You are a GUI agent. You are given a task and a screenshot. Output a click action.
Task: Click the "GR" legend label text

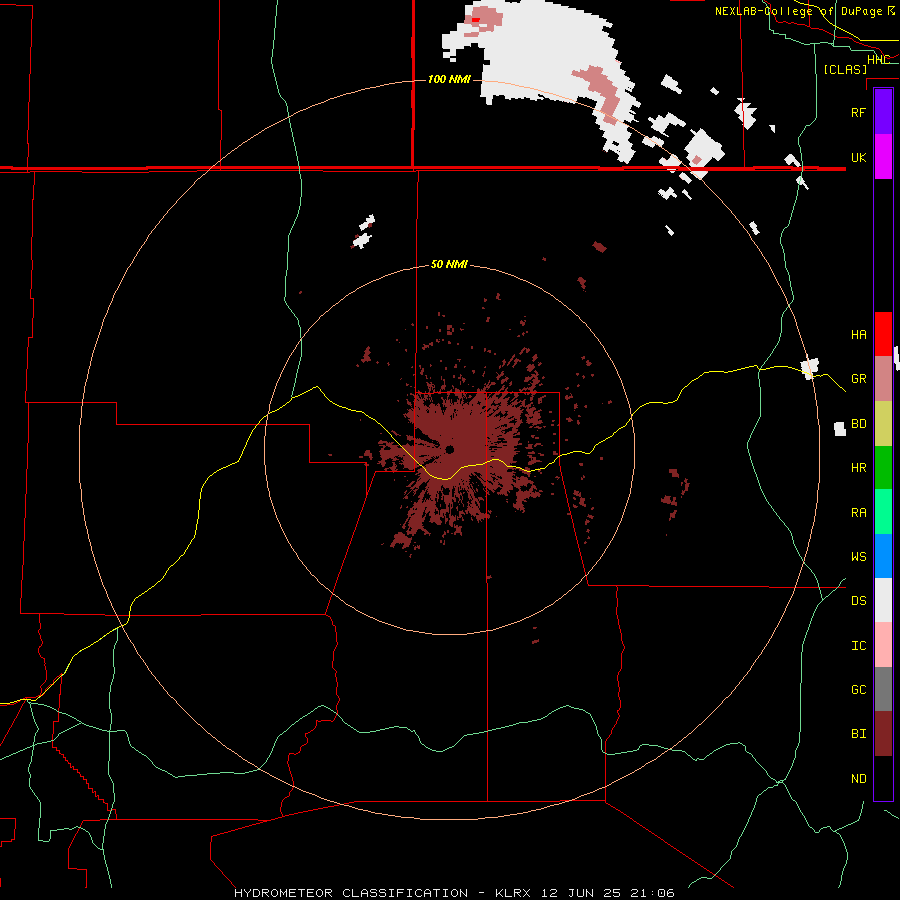858,379
